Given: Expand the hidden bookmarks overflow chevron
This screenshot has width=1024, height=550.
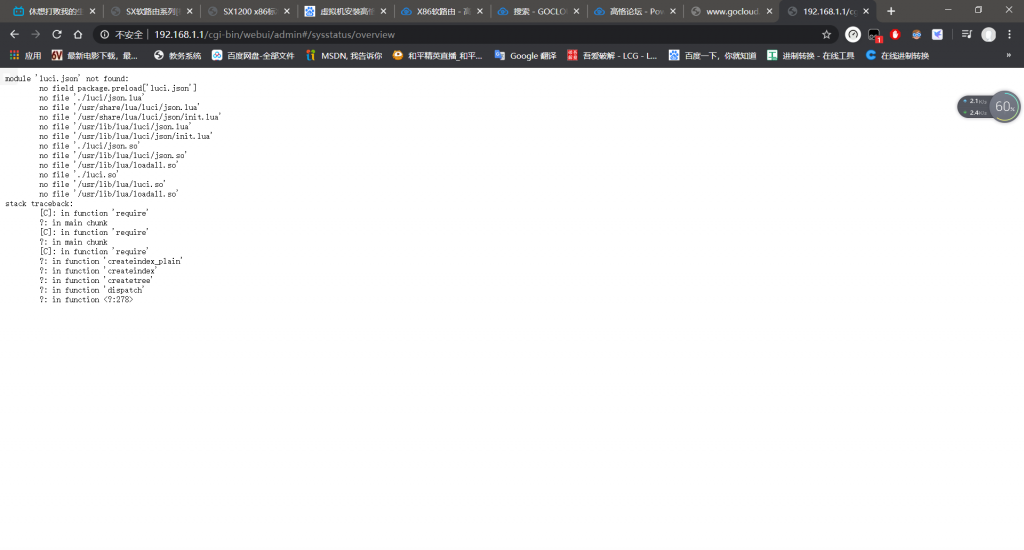Looking at the screenshot, I should click(1008, 56).
